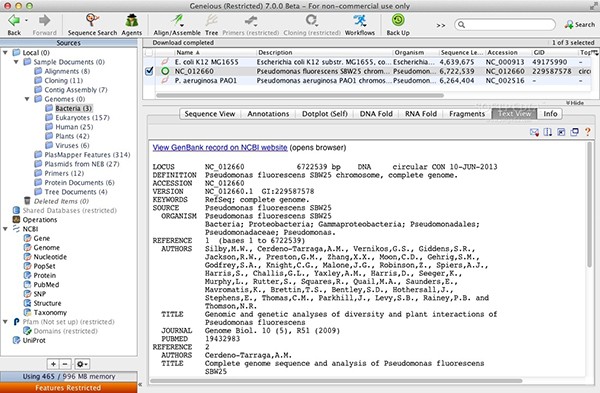Uncheck the NC_012660 row checkbox
This screenshot has width=600, height=393.
point(149,71)
